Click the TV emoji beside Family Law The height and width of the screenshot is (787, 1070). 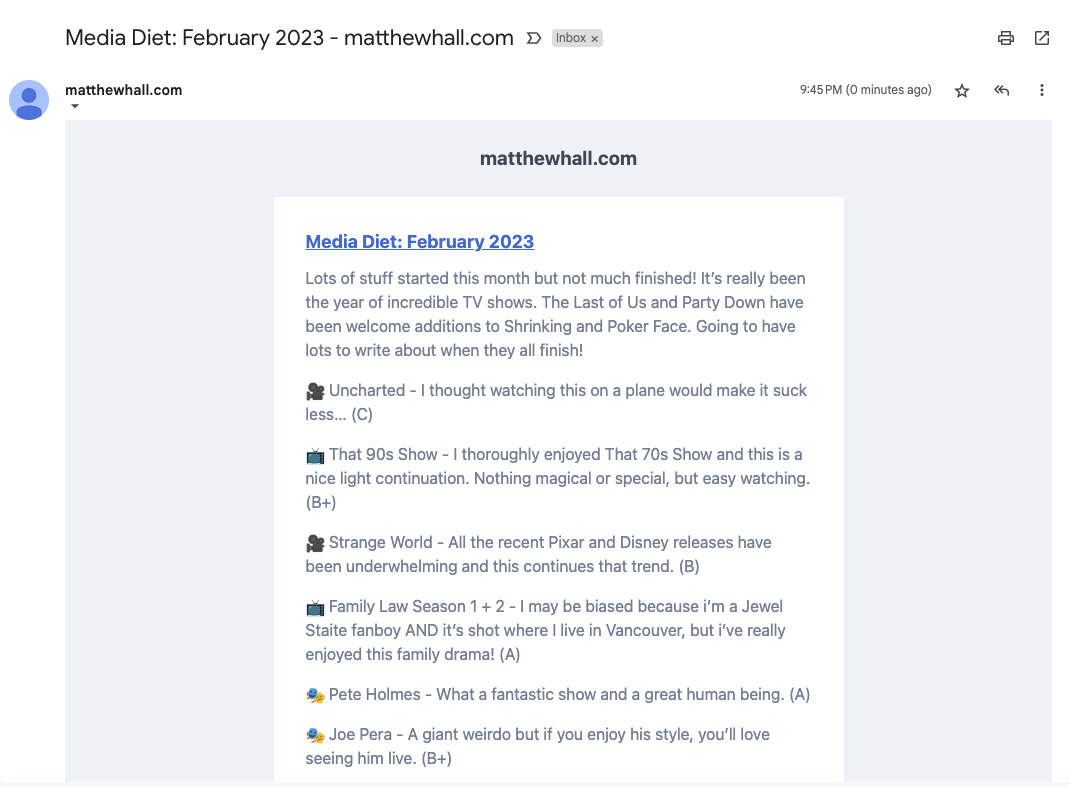coord(315,607)
